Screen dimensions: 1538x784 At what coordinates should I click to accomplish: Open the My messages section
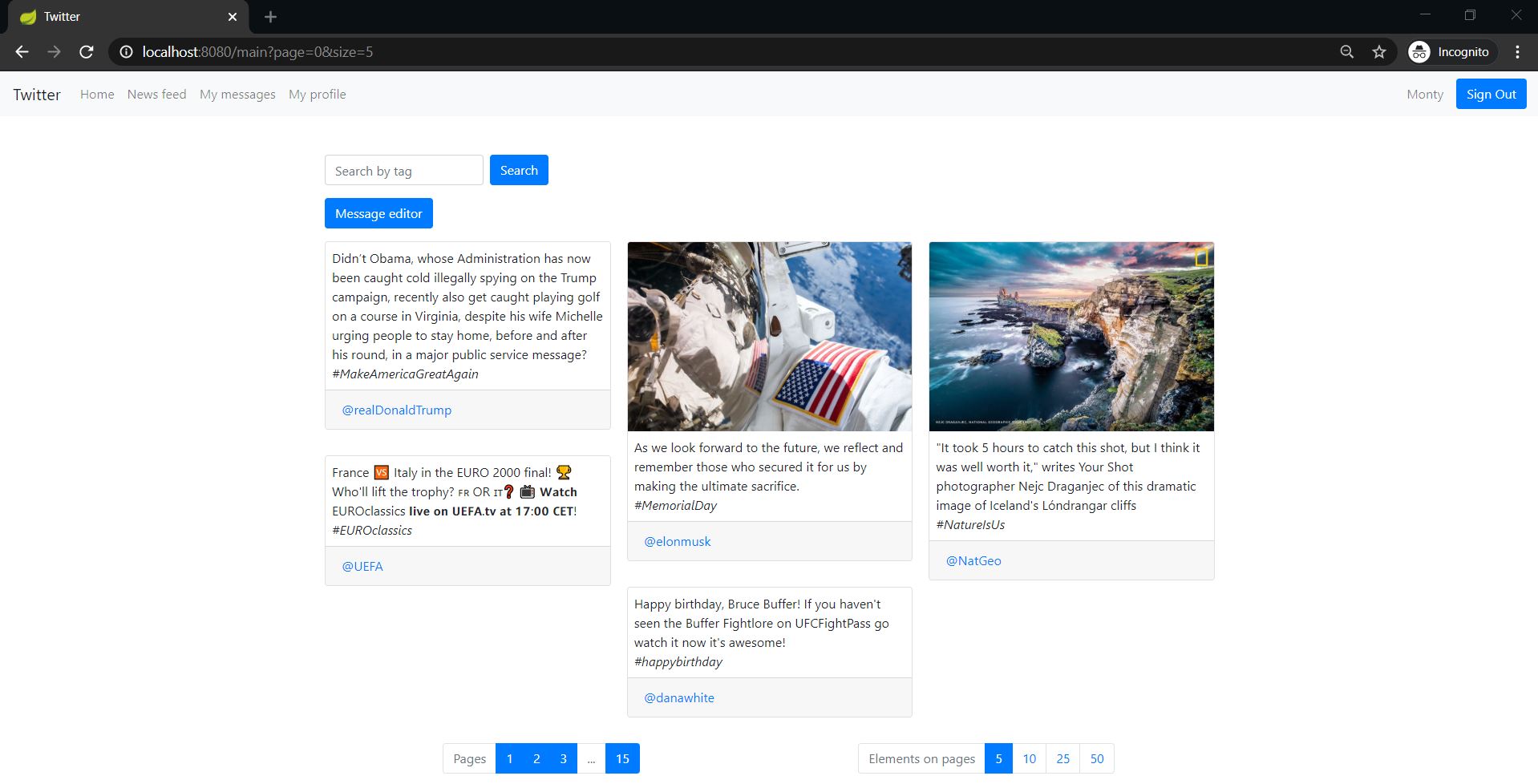click(237, 94)
